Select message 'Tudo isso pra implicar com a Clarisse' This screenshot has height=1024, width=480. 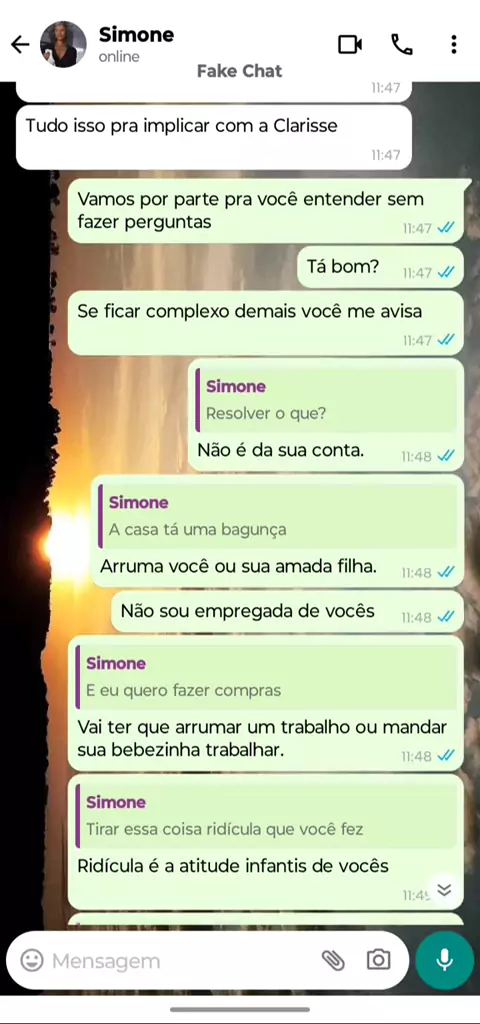click(214, 137)
